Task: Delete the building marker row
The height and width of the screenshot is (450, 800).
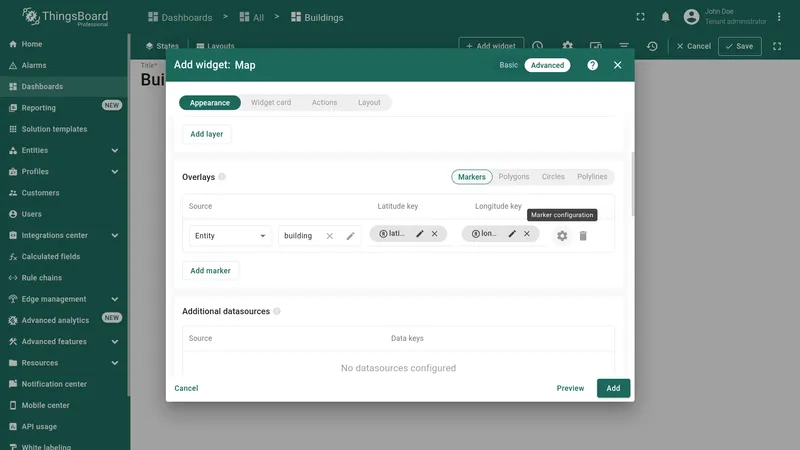Action: tap(583, 236)
